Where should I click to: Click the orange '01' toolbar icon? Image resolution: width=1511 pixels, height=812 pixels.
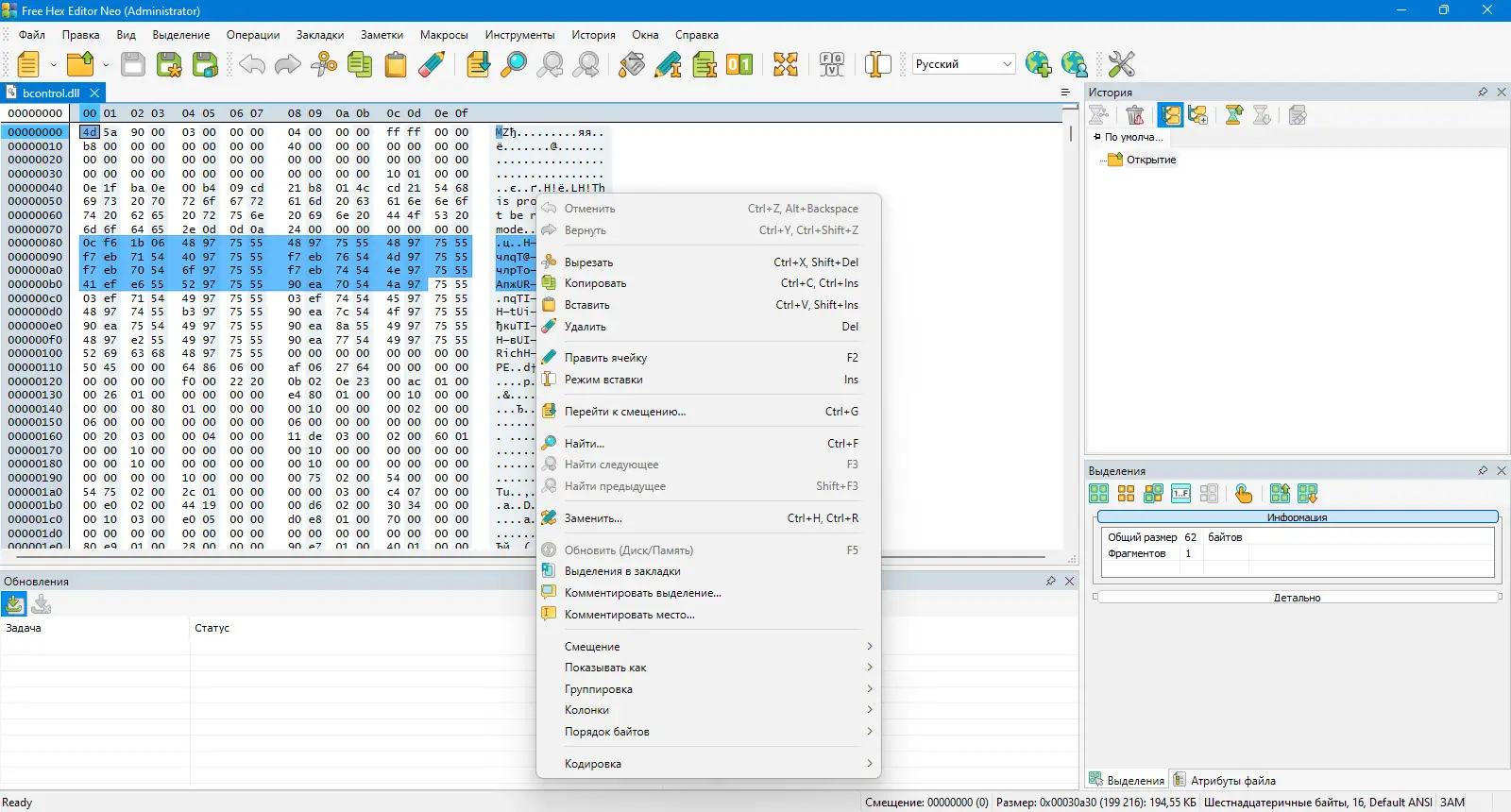(739, 64)
